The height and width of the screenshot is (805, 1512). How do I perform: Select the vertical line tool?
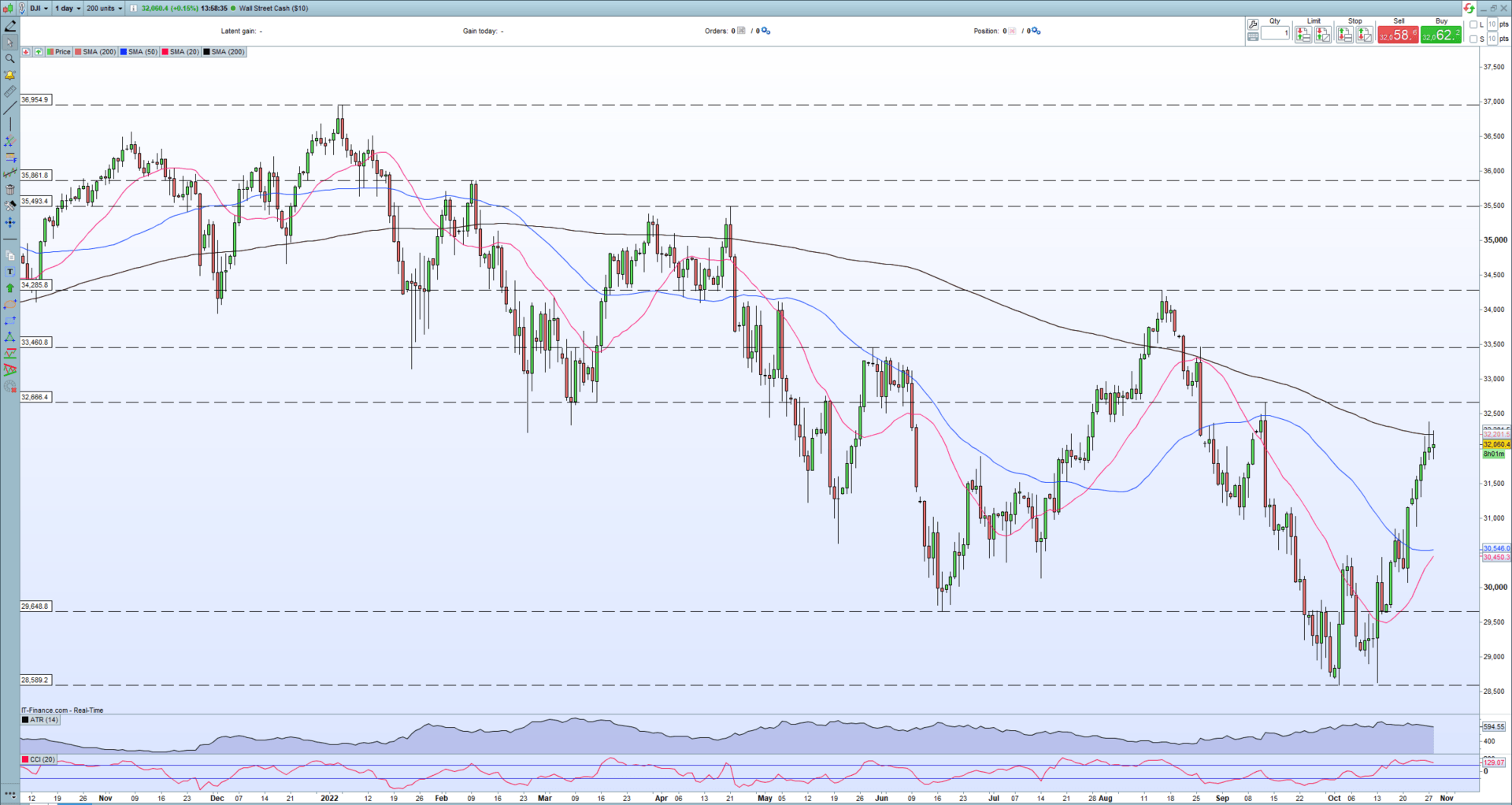(10, 124)
